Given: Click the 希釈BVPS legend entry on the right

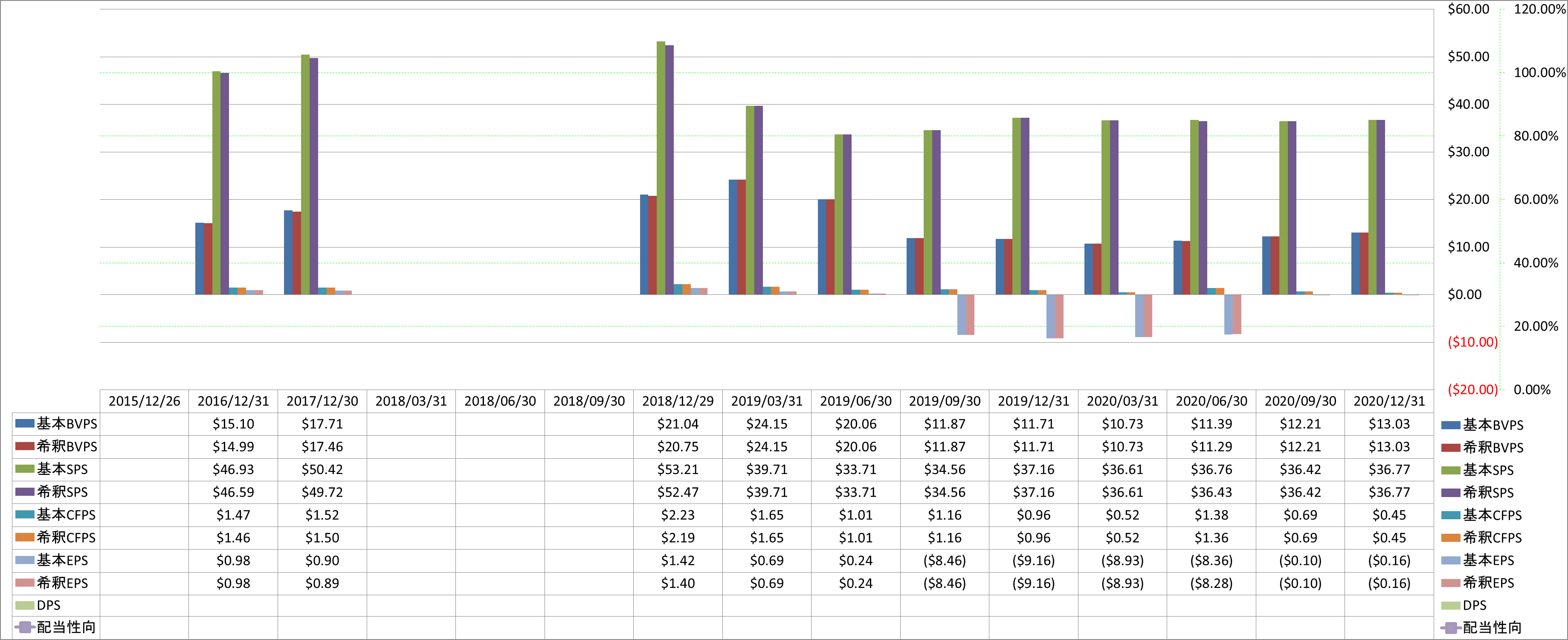Looking at the screenshot, I should (x=1482, y=448).
